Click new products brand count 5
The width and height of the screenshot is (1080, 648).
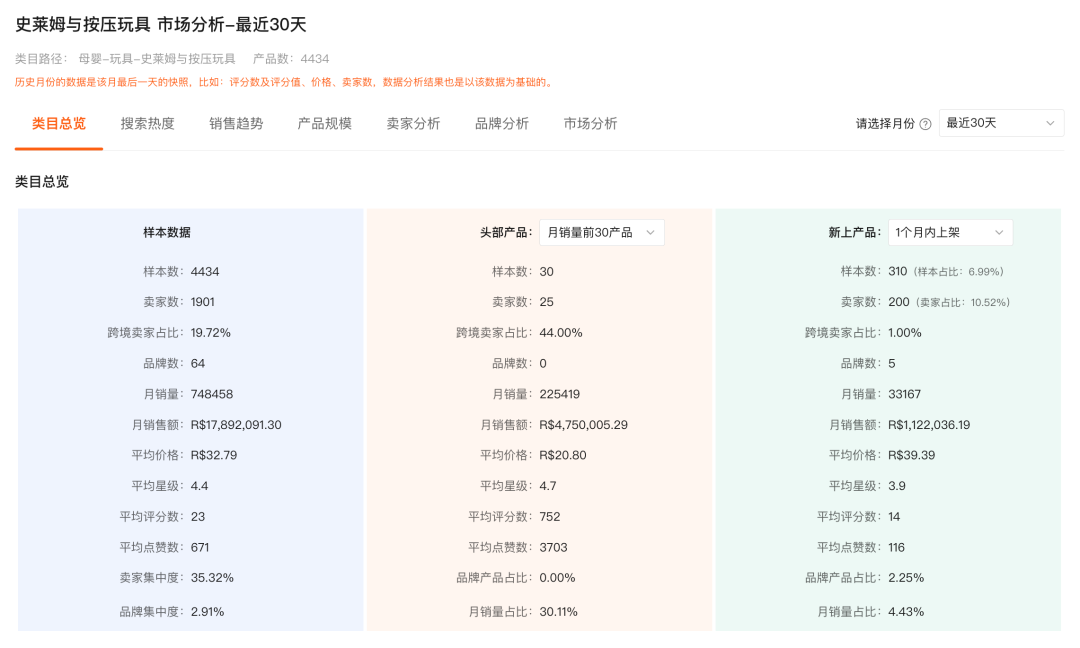tap(892, 364)
